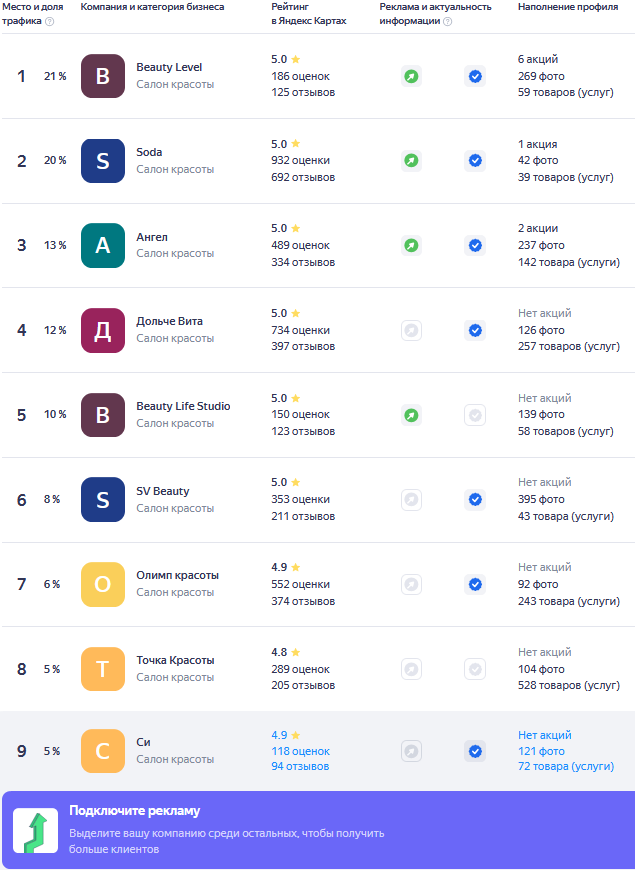
Task: Click help icon next to 'информации' header
Action: 448,21
